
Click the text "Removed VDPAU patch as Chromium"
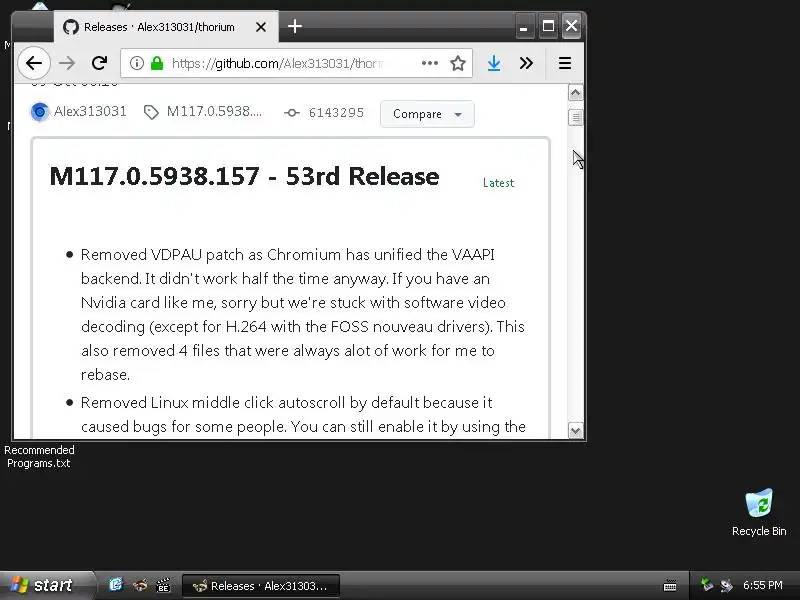tap(211, 255)
